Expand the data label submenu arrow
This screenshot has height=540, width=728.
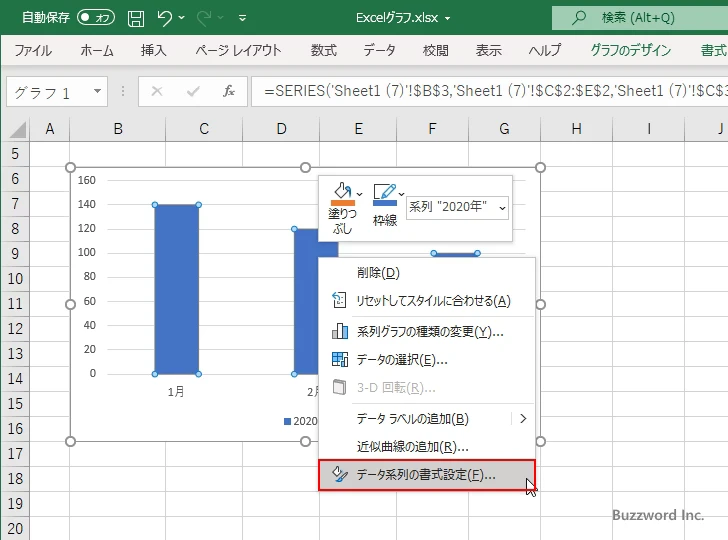click(523, 419)
